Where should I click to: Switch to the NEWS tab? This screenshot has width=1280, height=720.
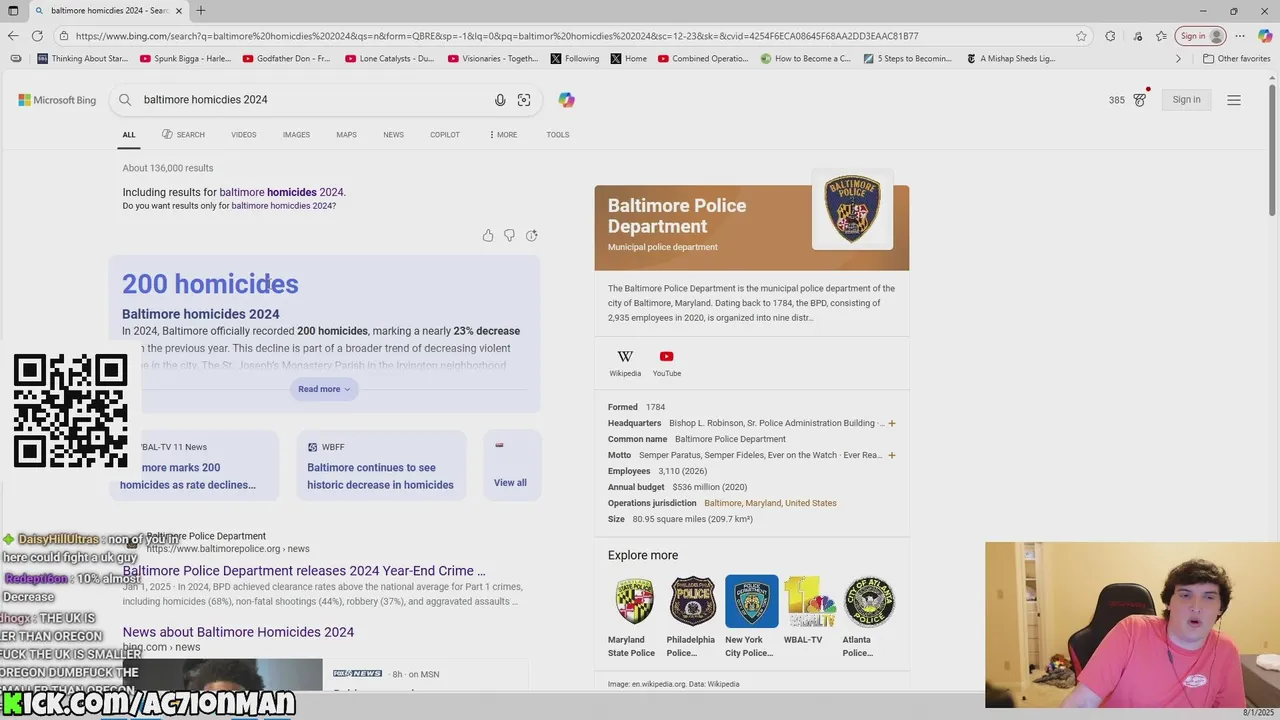coord(394,135)
